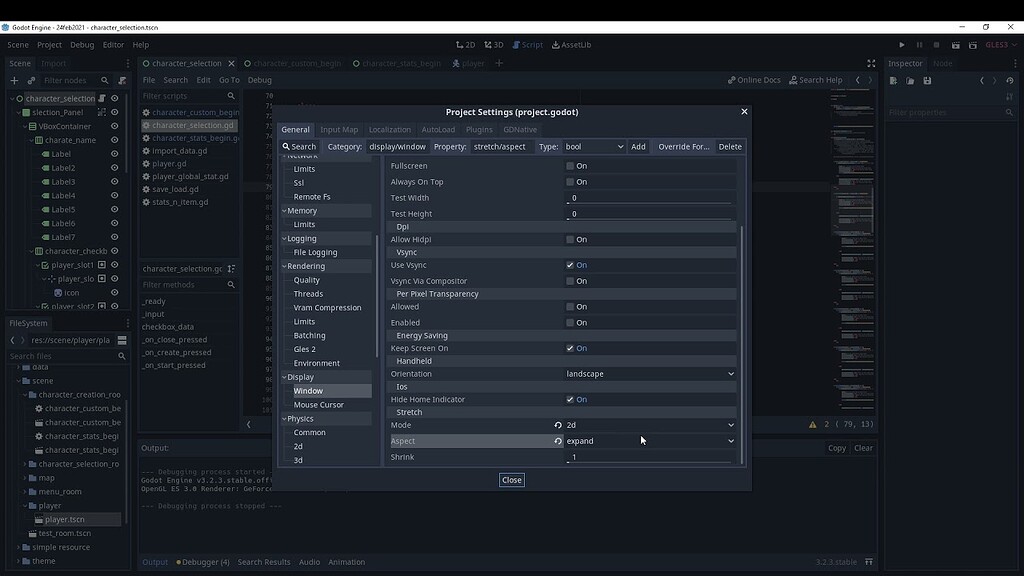Select the character_selection.gd script
Screen dimensions: 1024x576
[191, 124]
